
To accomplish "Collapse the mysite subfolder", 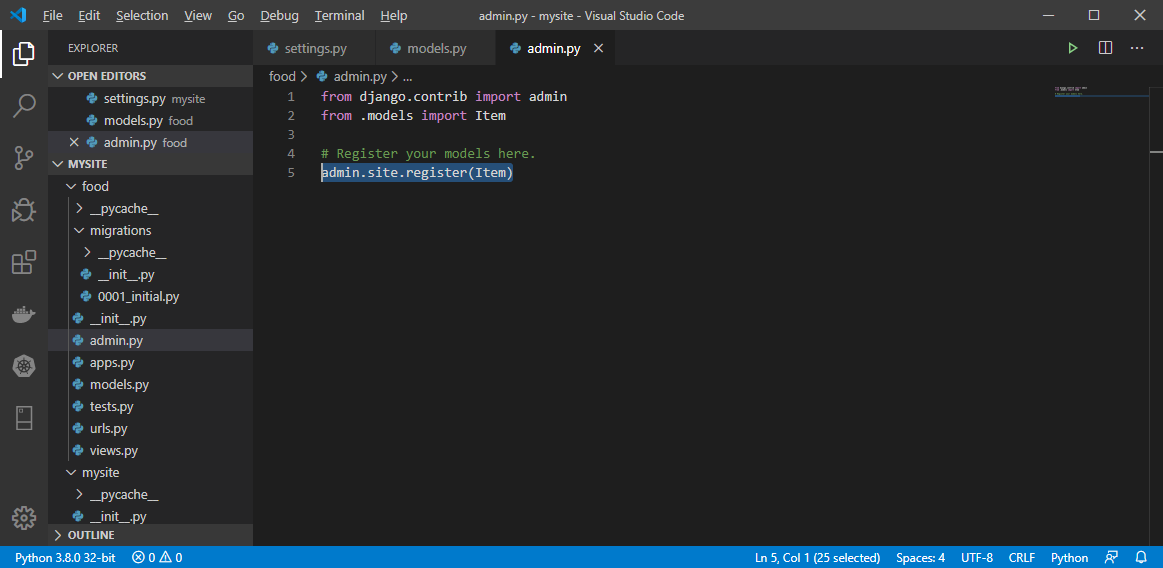I will point(151,472).
